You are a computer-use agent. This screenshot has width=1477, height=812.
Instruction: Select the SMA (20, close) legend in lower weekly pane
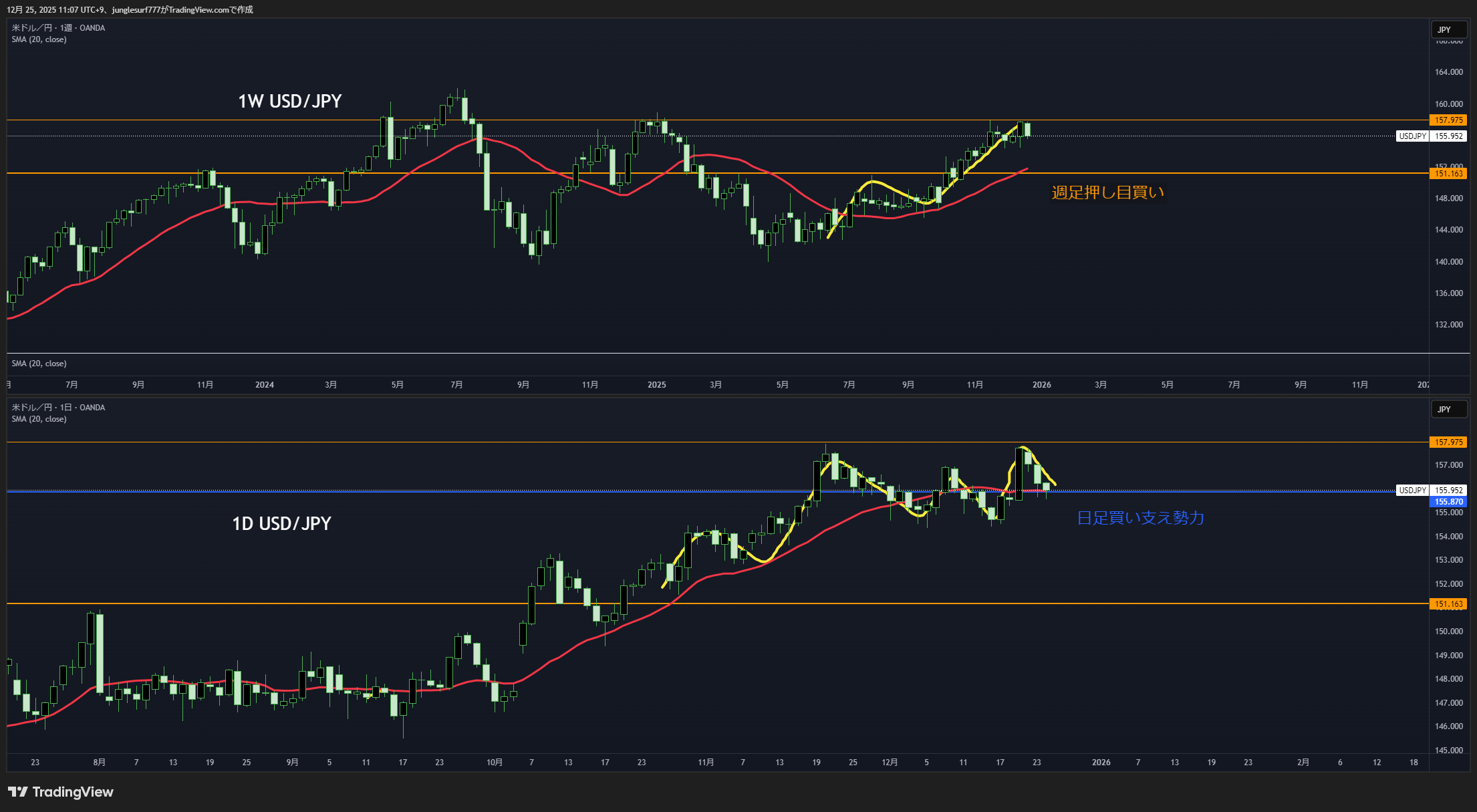point(39,364)
